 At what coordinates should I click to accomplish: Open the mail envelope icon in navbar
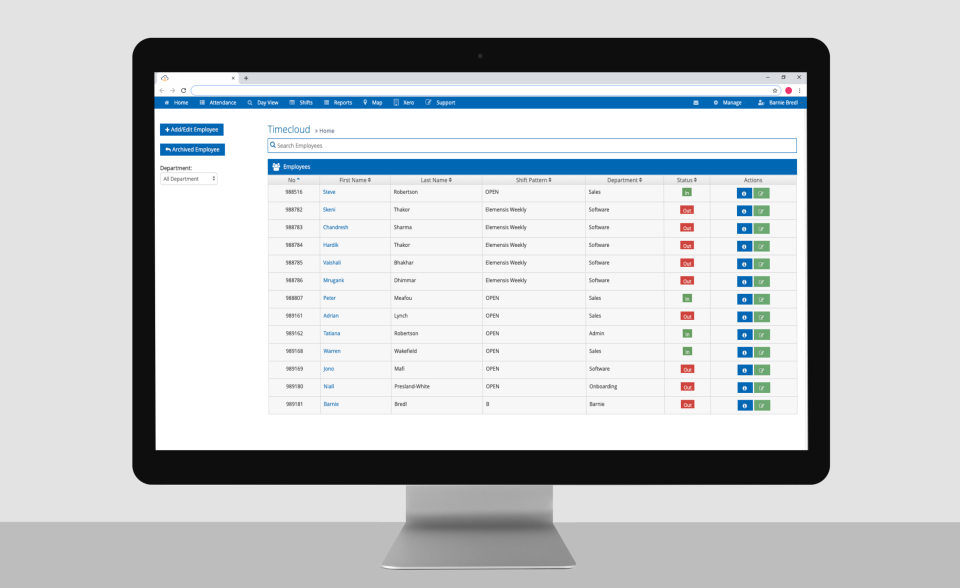696,103
